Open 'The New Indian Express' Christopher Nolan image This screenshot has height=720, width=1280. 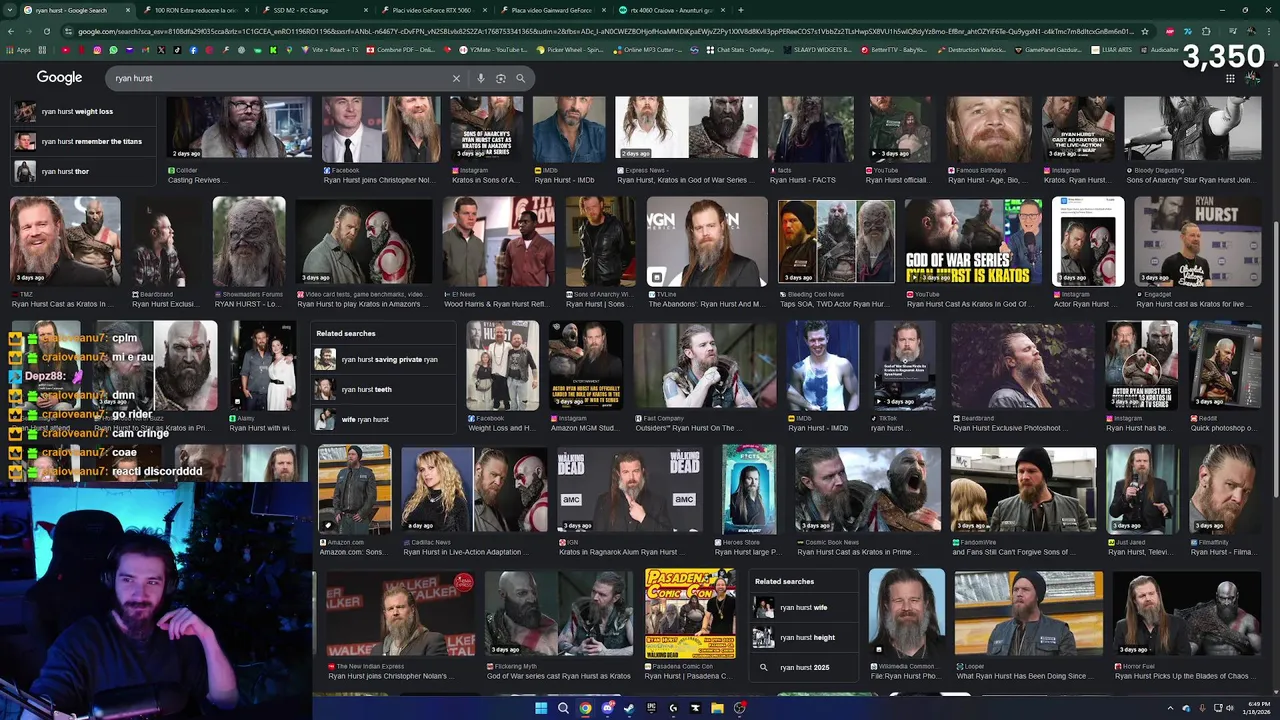(400, 613)
